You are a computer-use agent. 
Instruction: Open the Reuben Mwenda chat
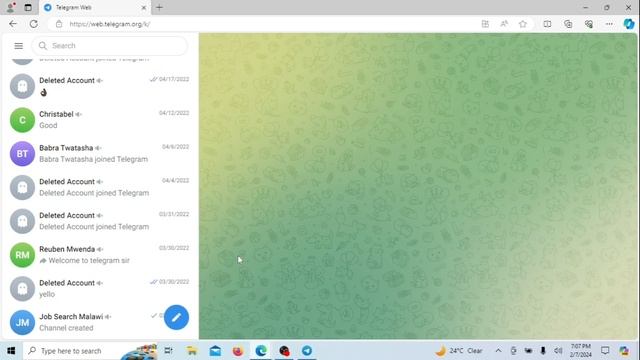100,255
